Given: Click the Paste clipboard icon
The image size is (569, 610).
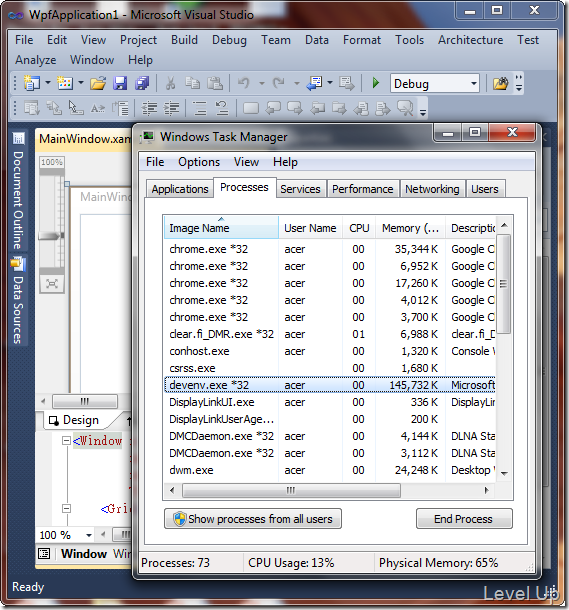Looking at the screenshot, I should pos(214,83).
